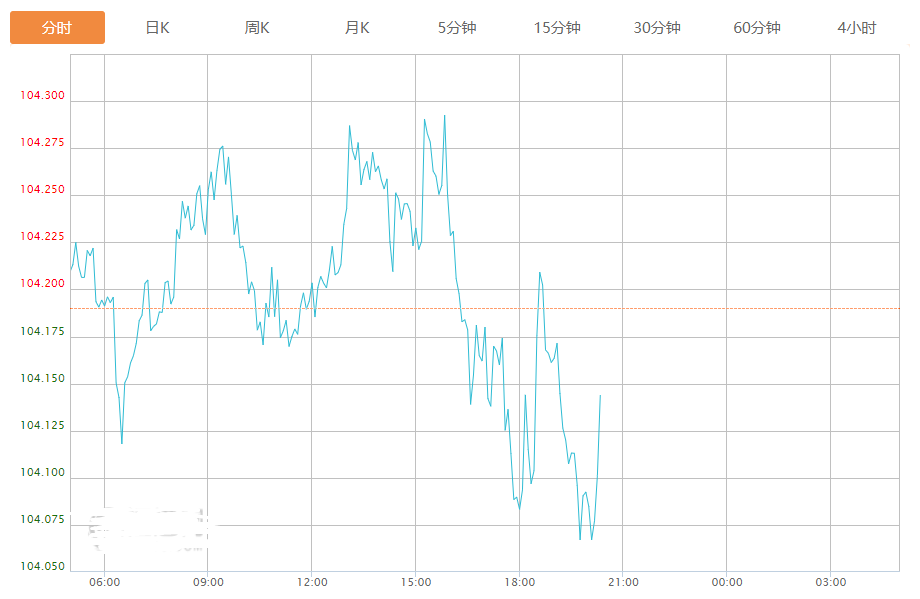This screenshot has height=599, width=920.
Task: Switch to the 日K chart tab
Action: [157, 28]
